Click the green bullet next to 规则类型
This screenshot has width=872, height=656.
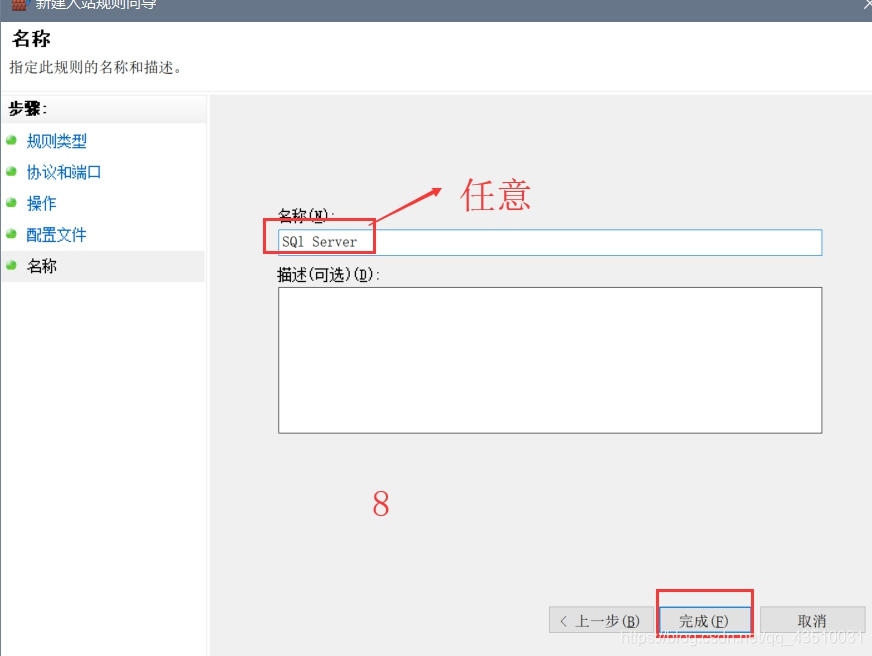click(11, 140)
